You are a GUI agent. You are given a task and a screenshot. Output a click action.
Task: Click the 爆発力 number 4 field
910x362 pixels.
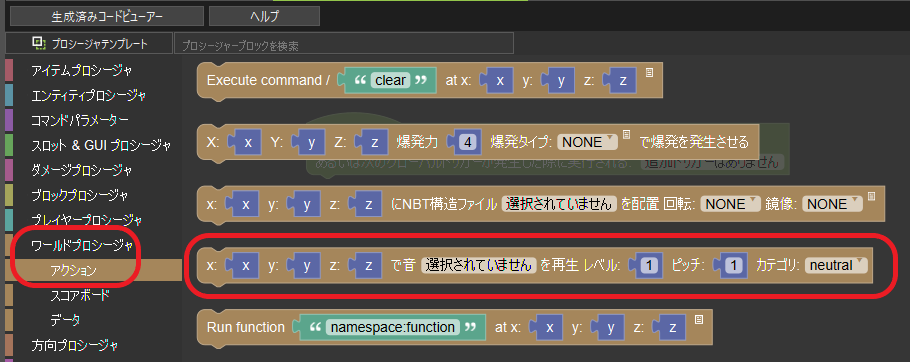pos(467,142)
